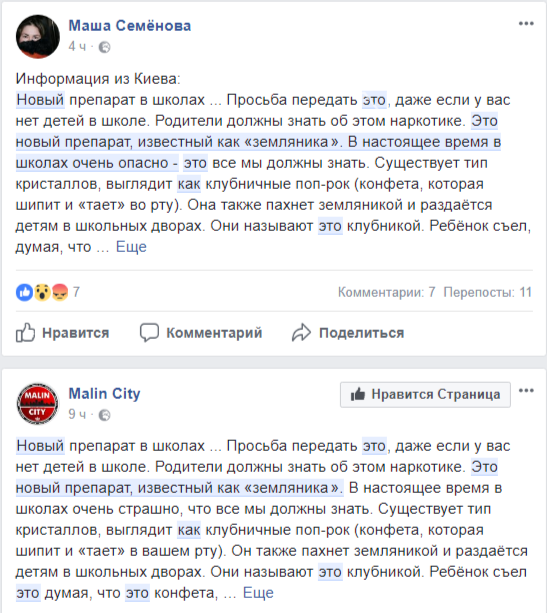Viewport: 547px width, 613px height.
Task: View Перепосты: 11 list
Action: (488, 292)
